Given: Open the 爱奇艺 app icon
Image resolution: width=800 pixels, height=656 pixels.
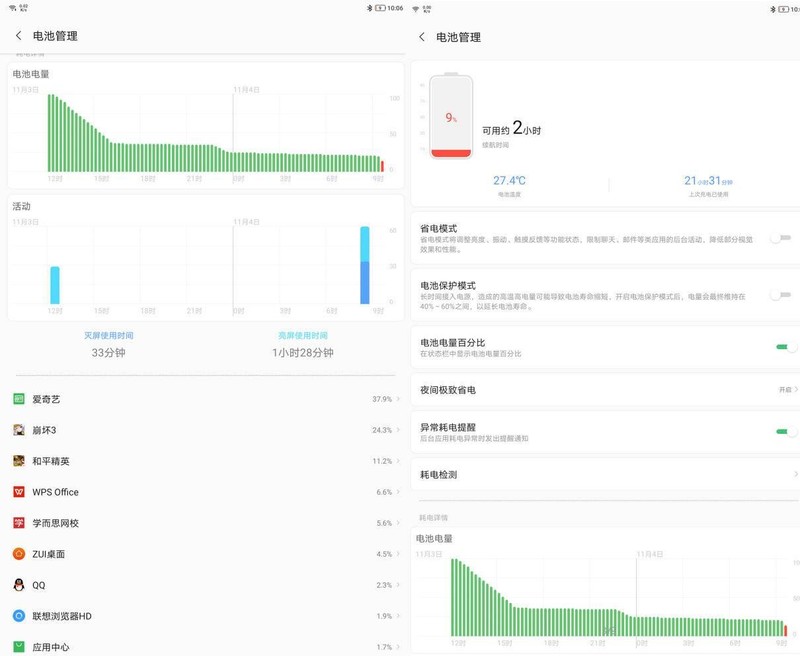Looking at the screenshot, I should coord(19,399).
